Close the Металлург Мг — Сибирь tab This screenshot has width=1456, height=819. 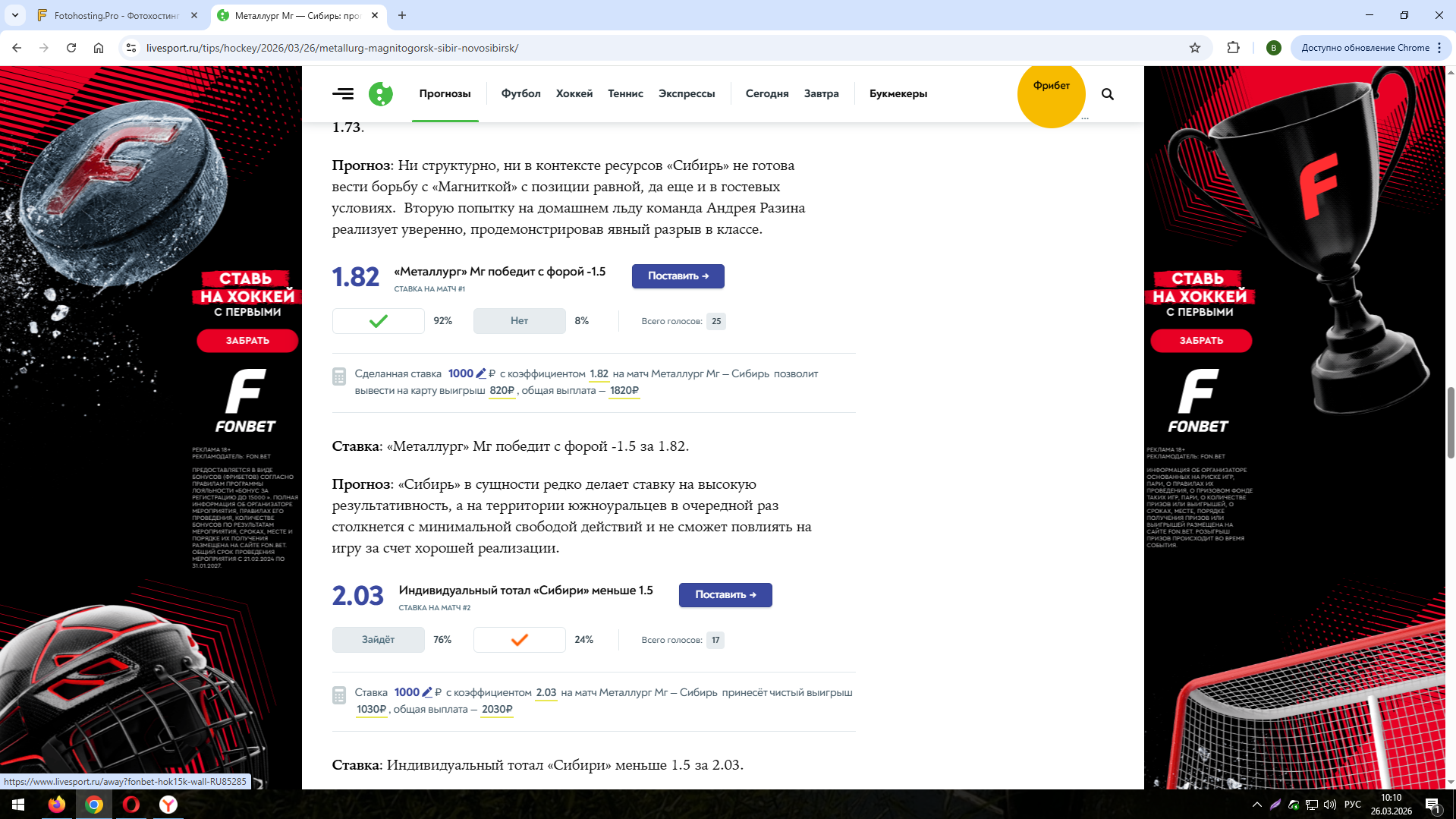pos(375,15)
